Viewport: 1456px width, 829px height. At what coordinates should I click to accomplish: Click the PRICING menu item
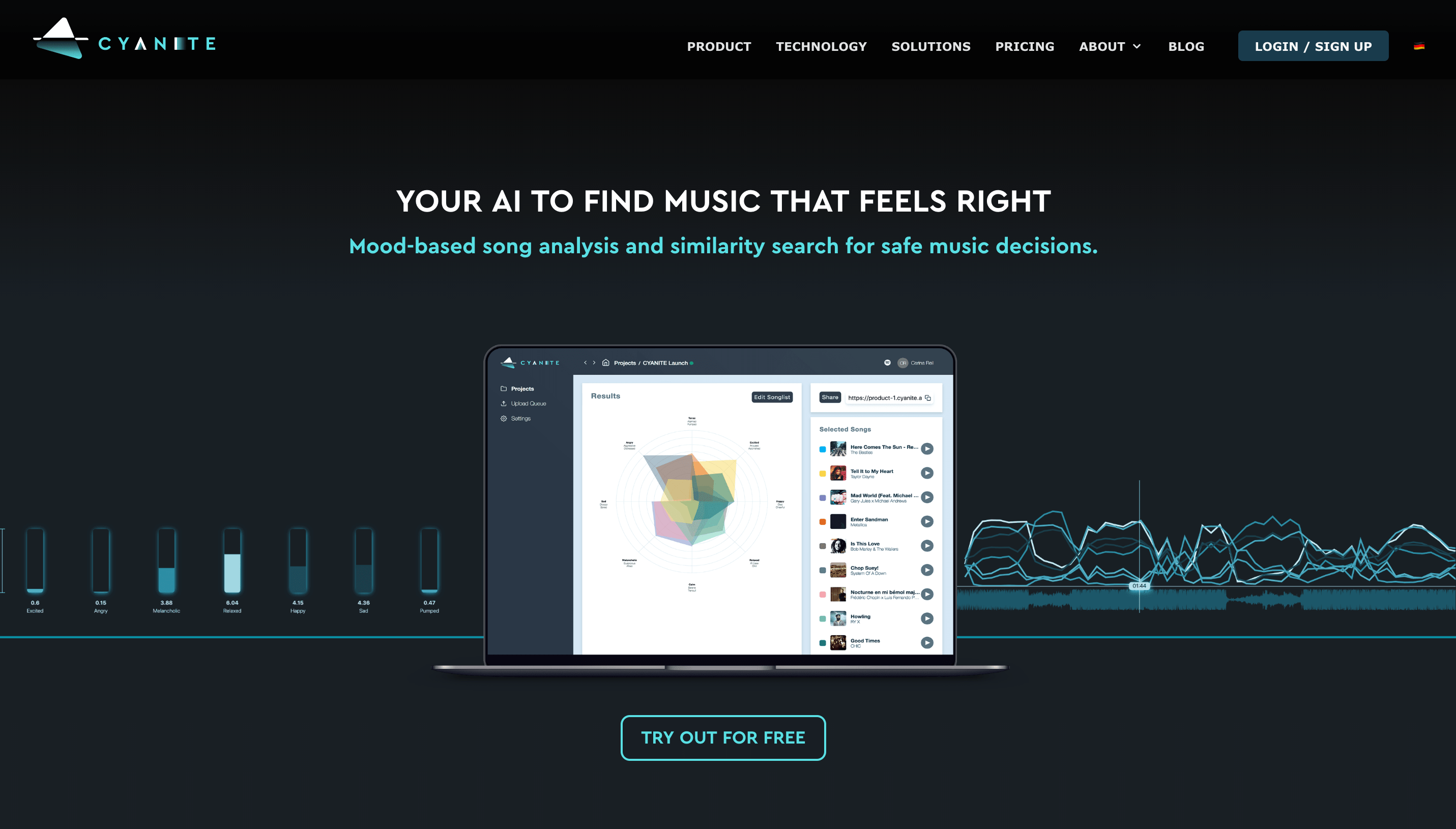1025,46
